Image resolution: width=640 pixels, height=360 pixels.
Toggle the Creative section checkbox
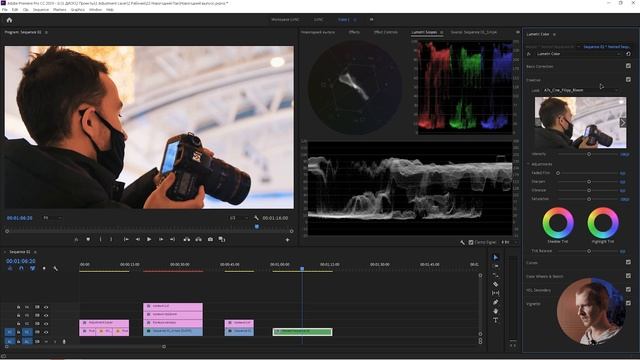click(628, 80)
